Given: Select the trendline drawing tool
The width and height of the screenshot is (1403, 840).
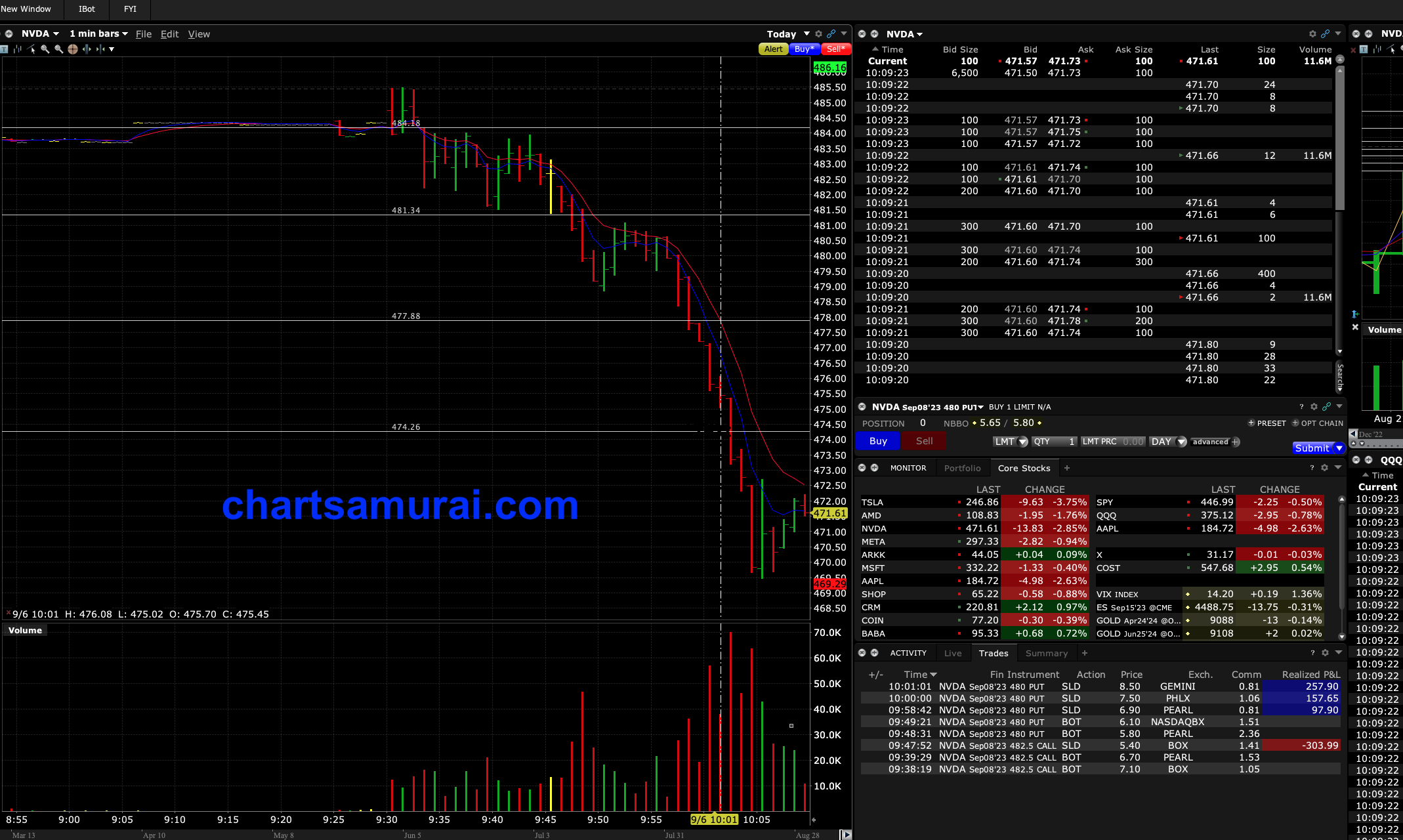Looking at the screenshot, I should tap(31, 49).
